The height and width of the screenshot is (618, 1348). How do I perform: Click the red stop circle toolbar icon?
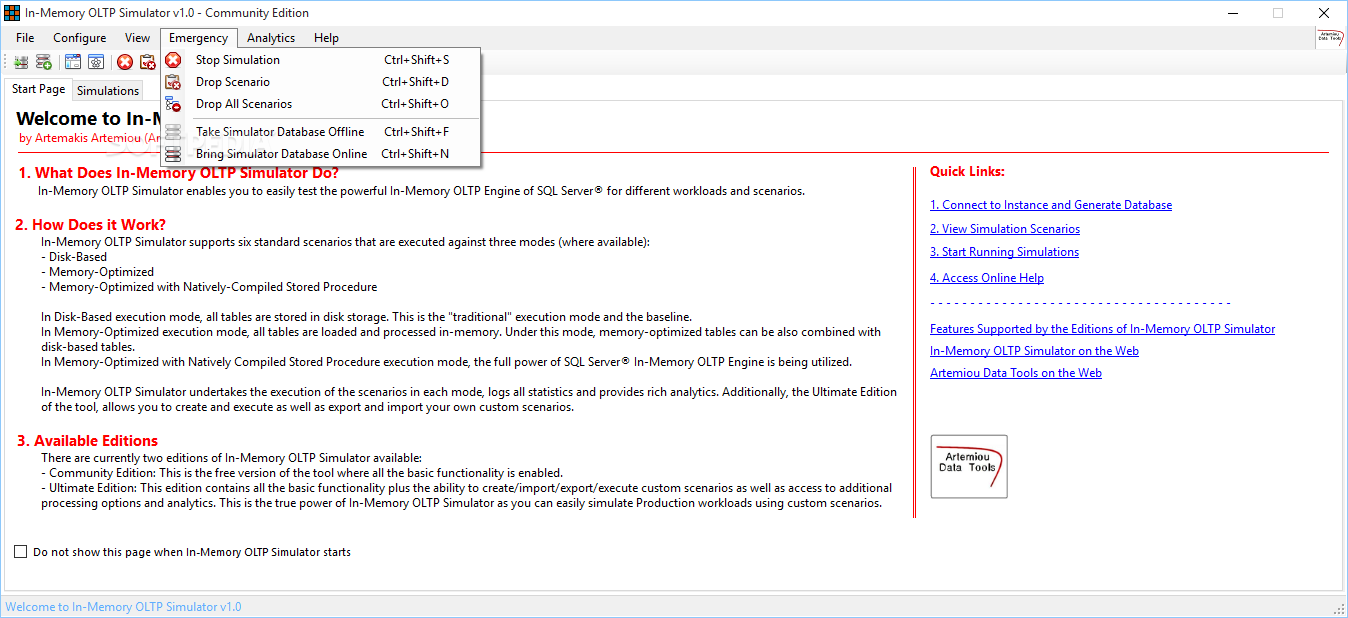pos(125,62)
